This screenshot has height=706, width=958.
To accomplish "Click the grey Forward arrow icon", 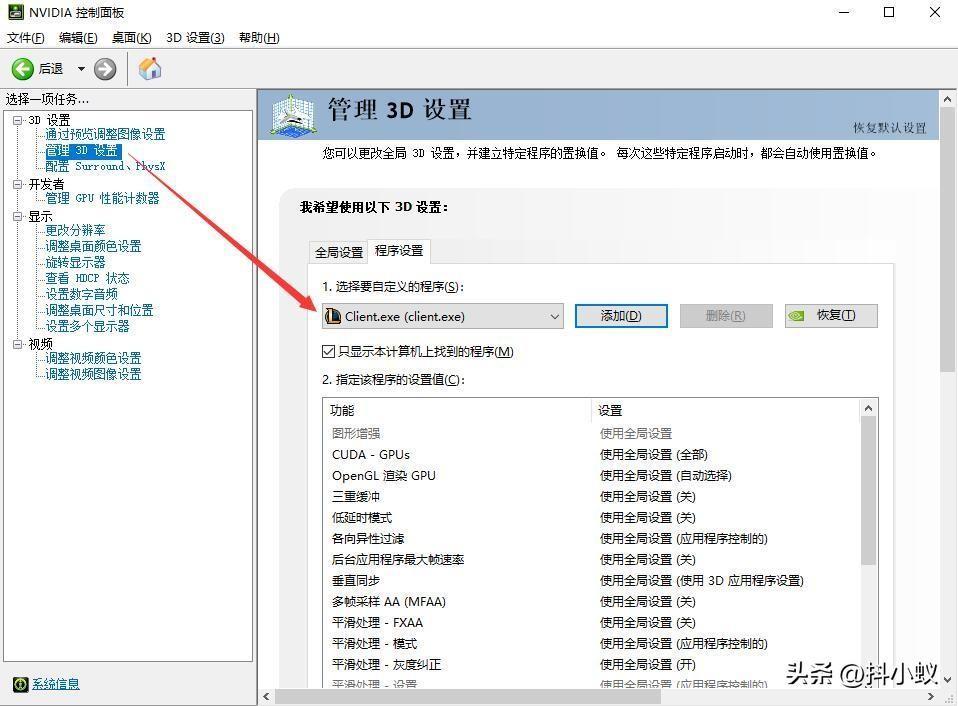I will (105, 69).
